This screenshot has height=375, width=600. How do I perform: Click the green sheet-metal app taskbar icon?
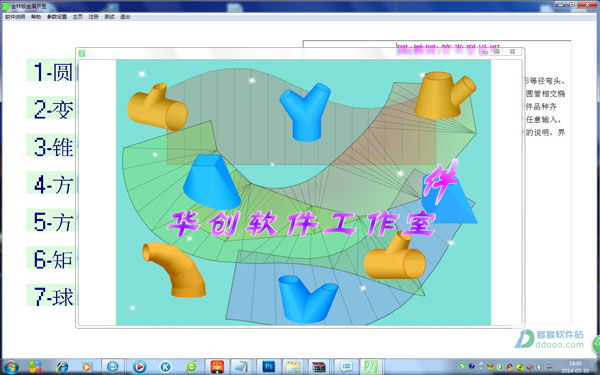pos(370,367)
